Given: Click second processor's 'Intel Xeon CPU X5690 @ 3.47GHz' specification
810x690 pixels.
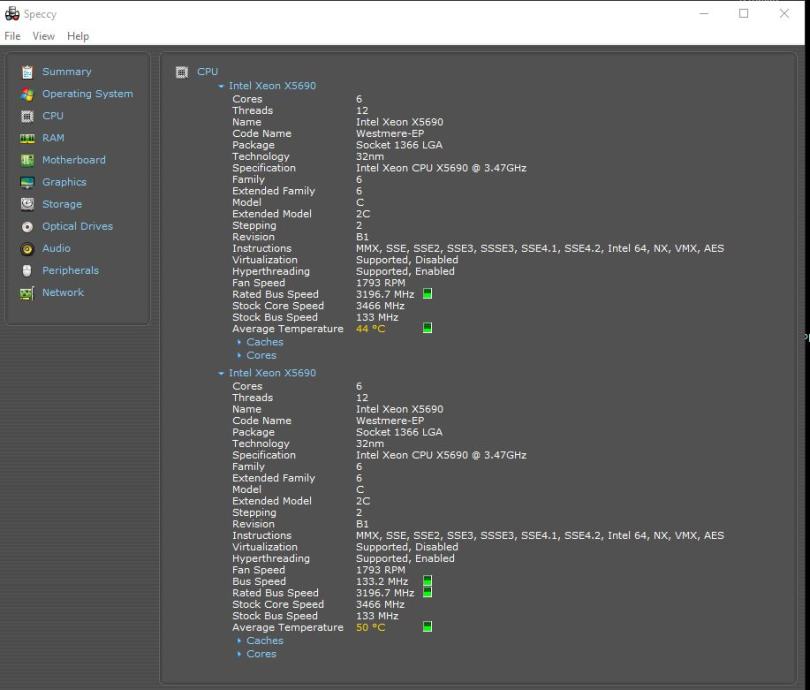Looking at the screenshot, I should coord(441,455).
